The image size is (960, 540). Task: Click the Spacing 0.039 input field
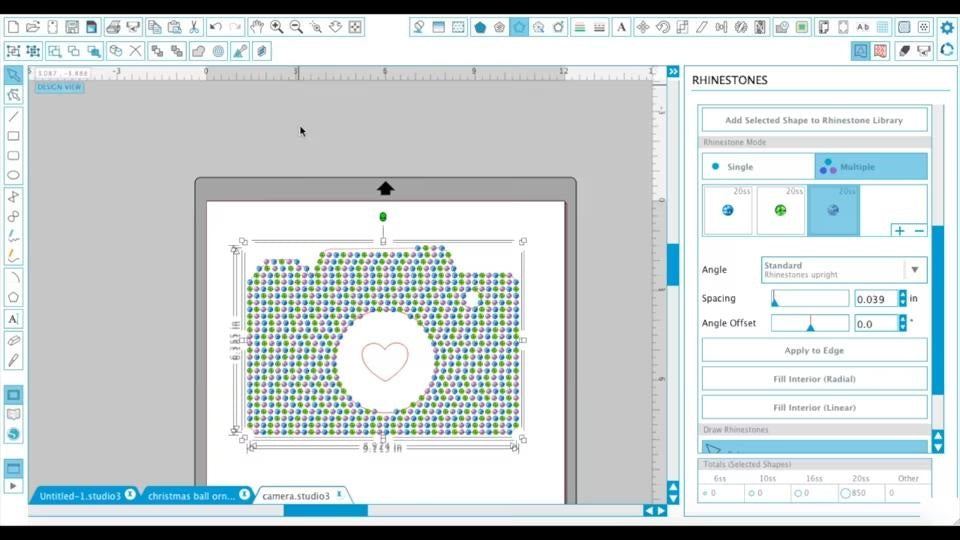click(876, 299)
